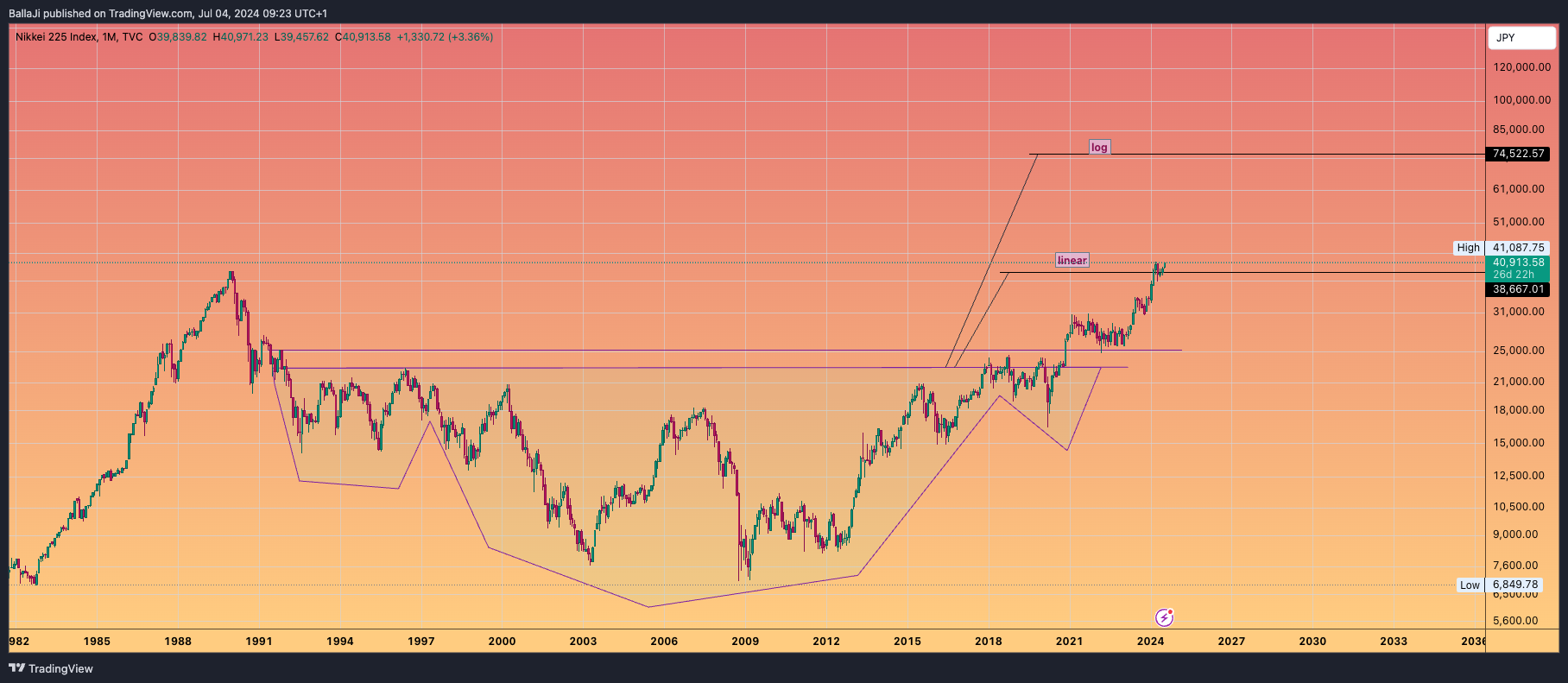
Task: Click the published-on TradingView.com header text
Action: (168, 14)
